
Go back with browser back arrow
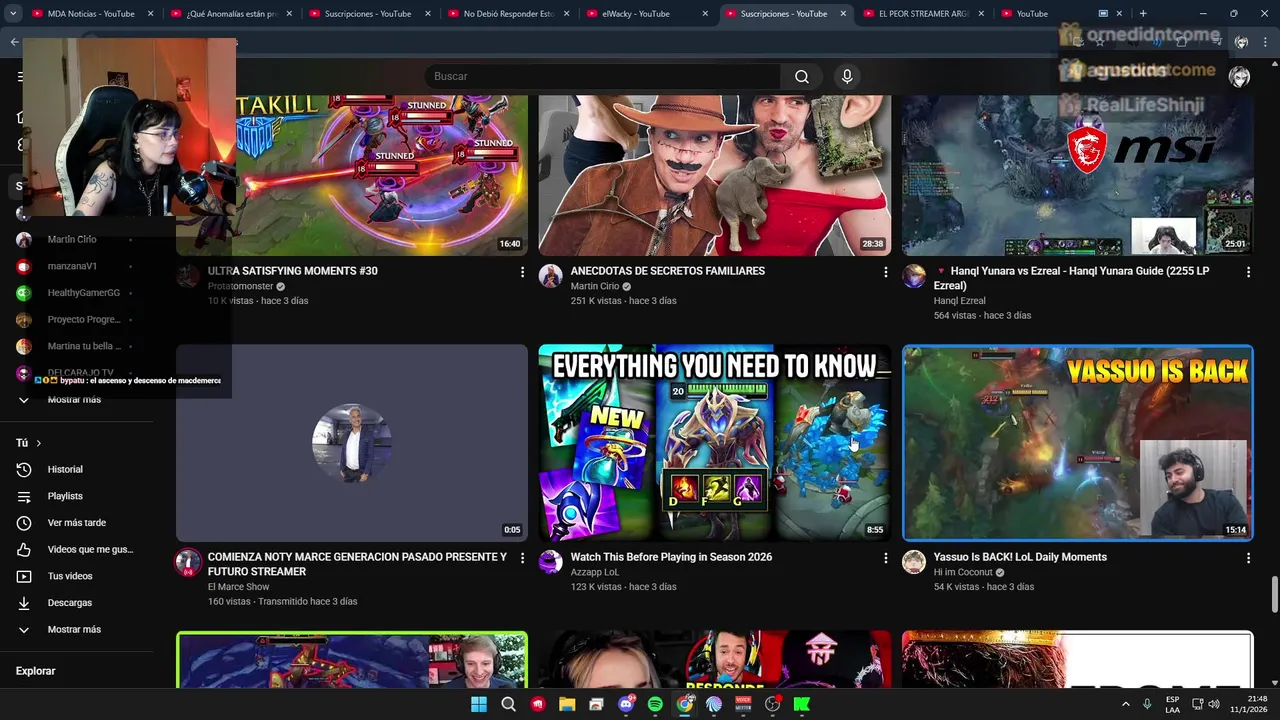click(x=14, y=41)
